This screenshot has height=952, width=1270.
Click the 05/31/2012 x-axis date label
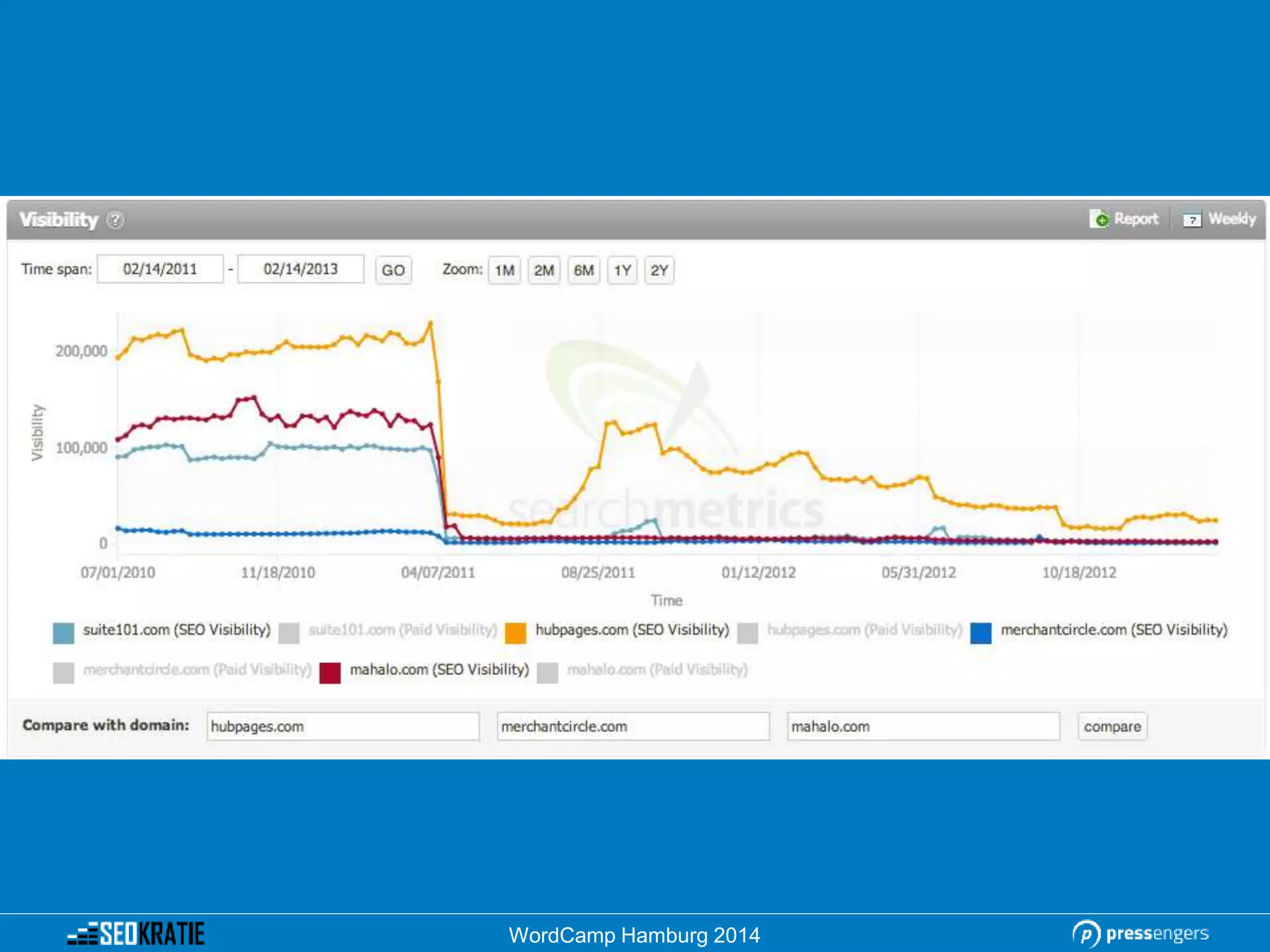(919, 573)
